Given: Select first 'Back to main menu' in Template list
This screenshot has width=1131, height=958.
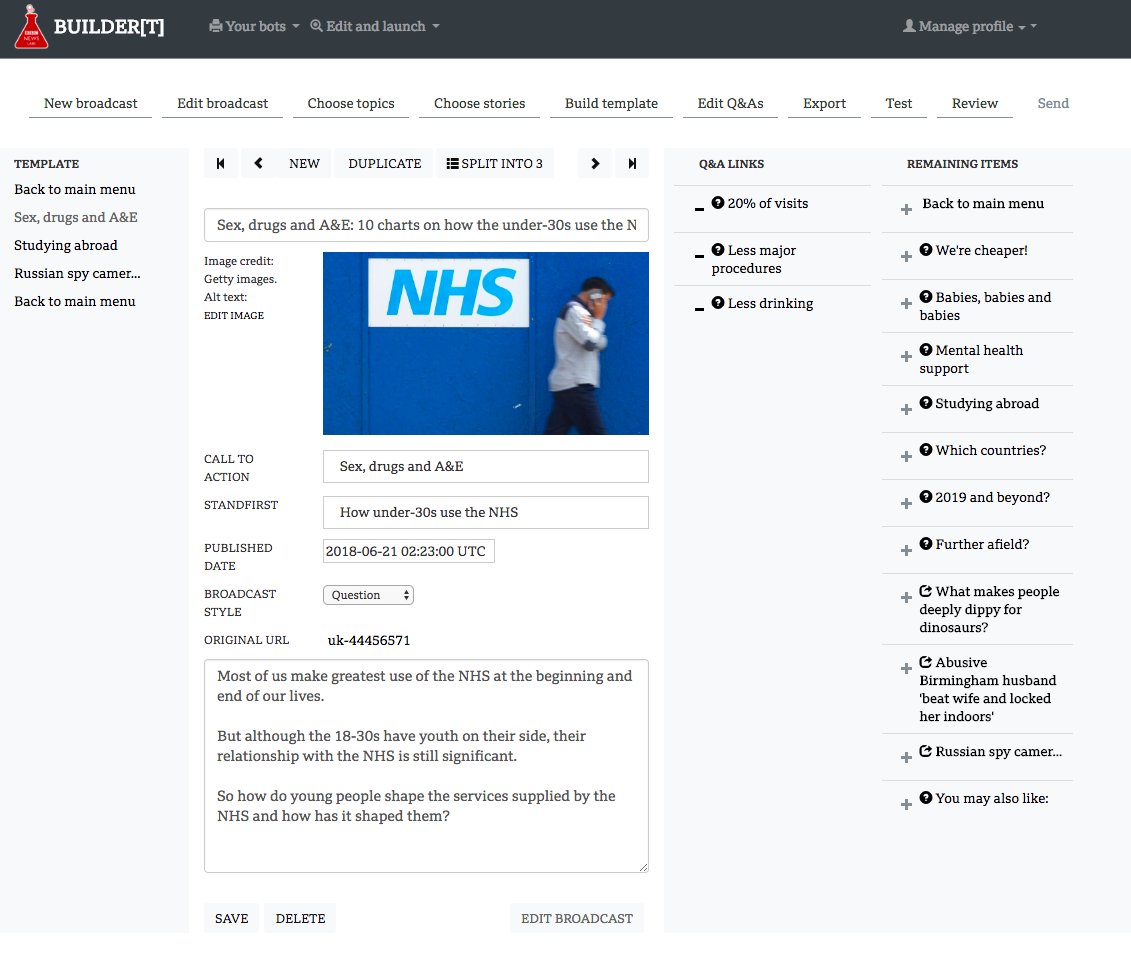Looking at the screenshot, I should tap(75, 189).
